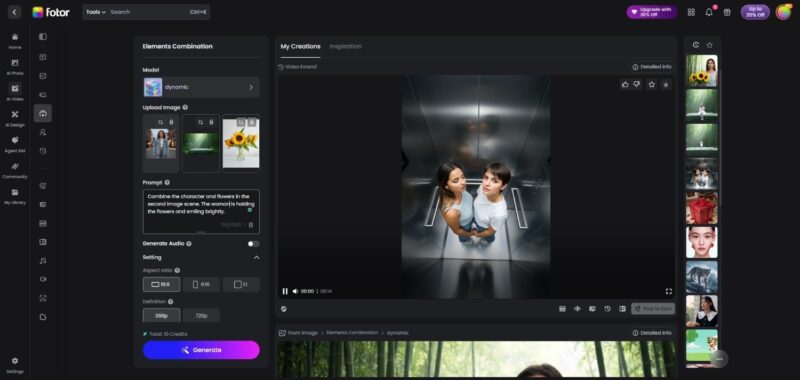This screenshot has height=380, width=800.
Task: Open close-up face portrait thumbnail
Action: [702, 242]
